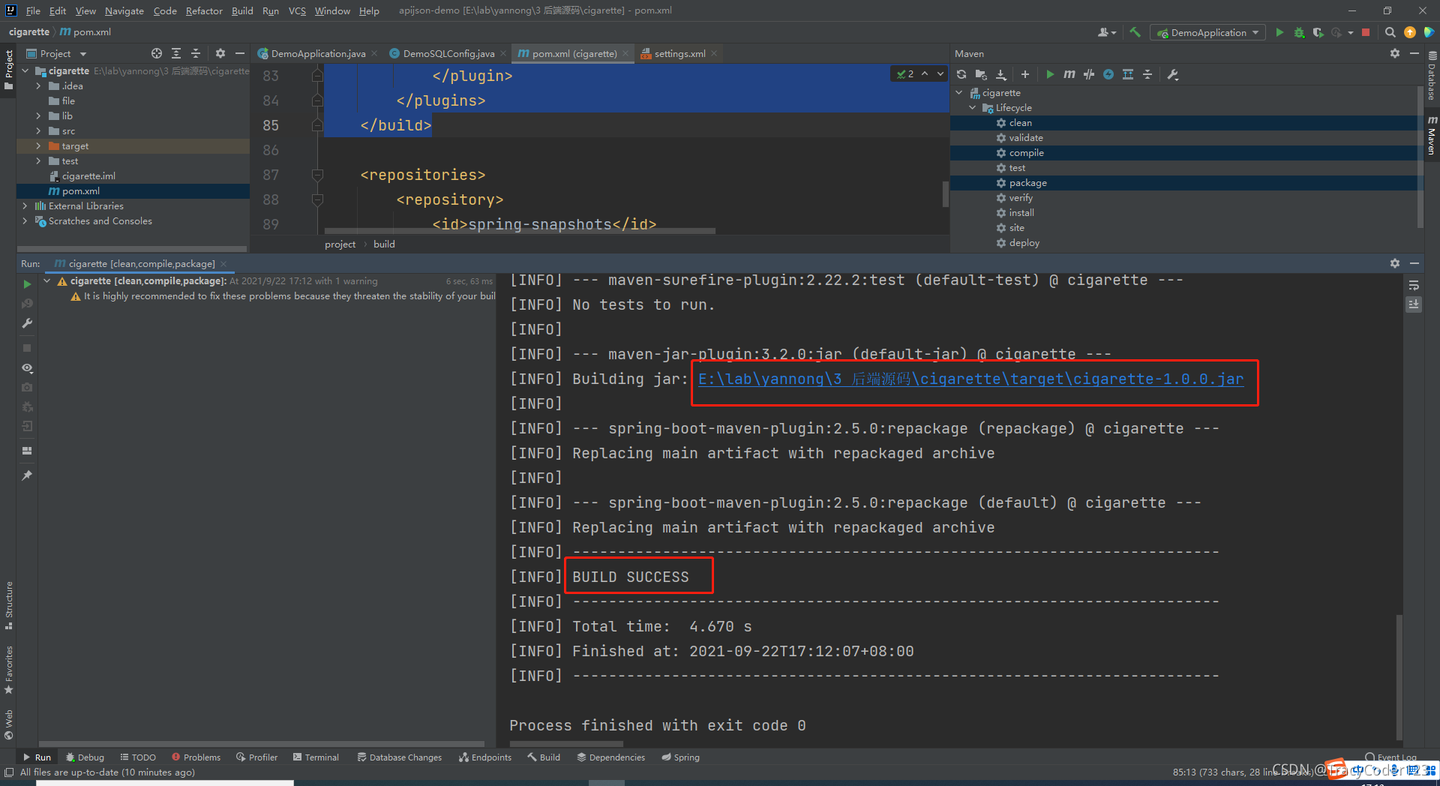
Task: Click the Search Everywhere magnifier icon
Action: click(1390, 31)
